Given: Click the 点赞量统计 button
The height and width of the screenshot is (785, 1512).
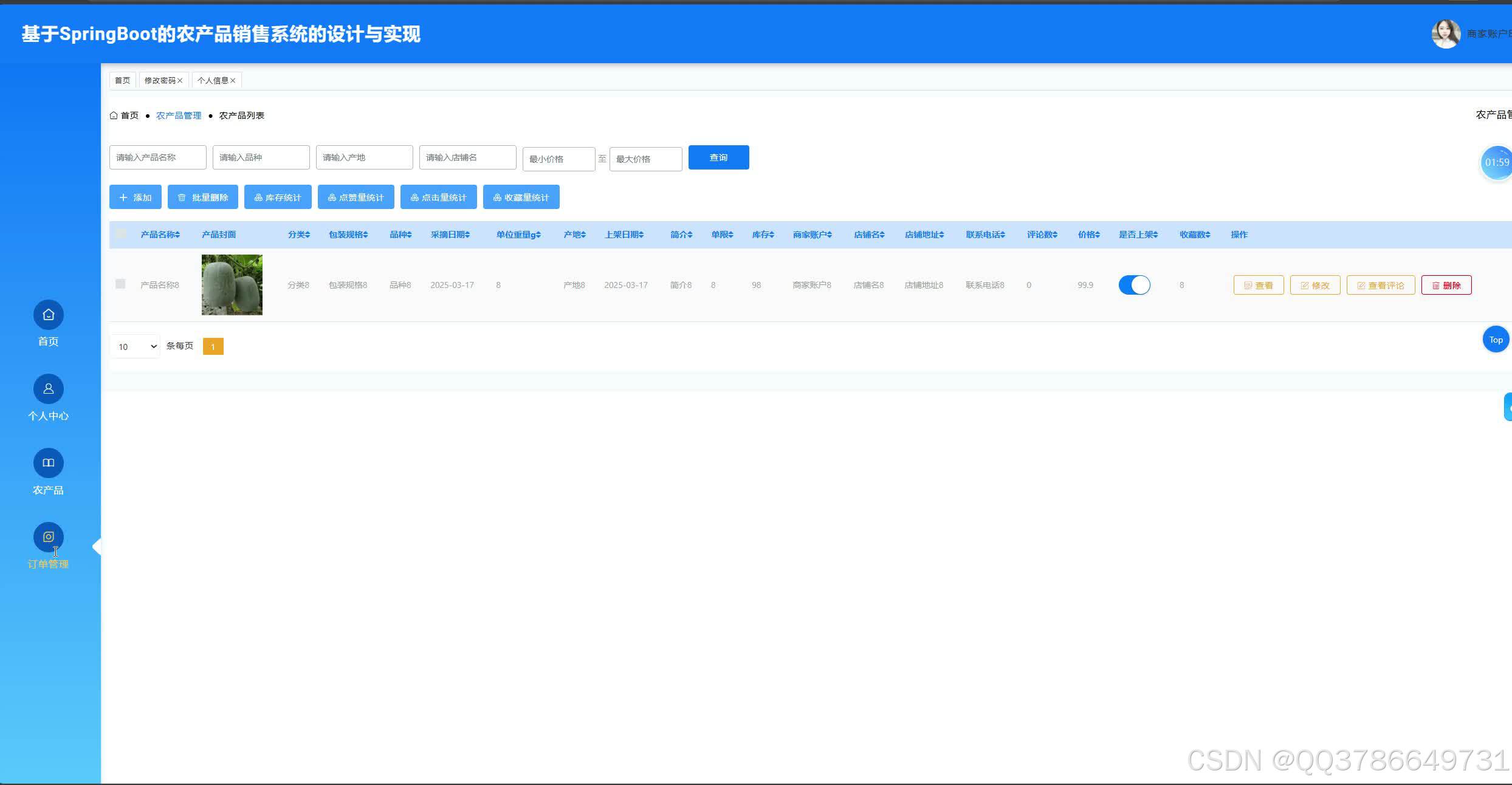Looking at the screenshot, I should tap(356, 197).
